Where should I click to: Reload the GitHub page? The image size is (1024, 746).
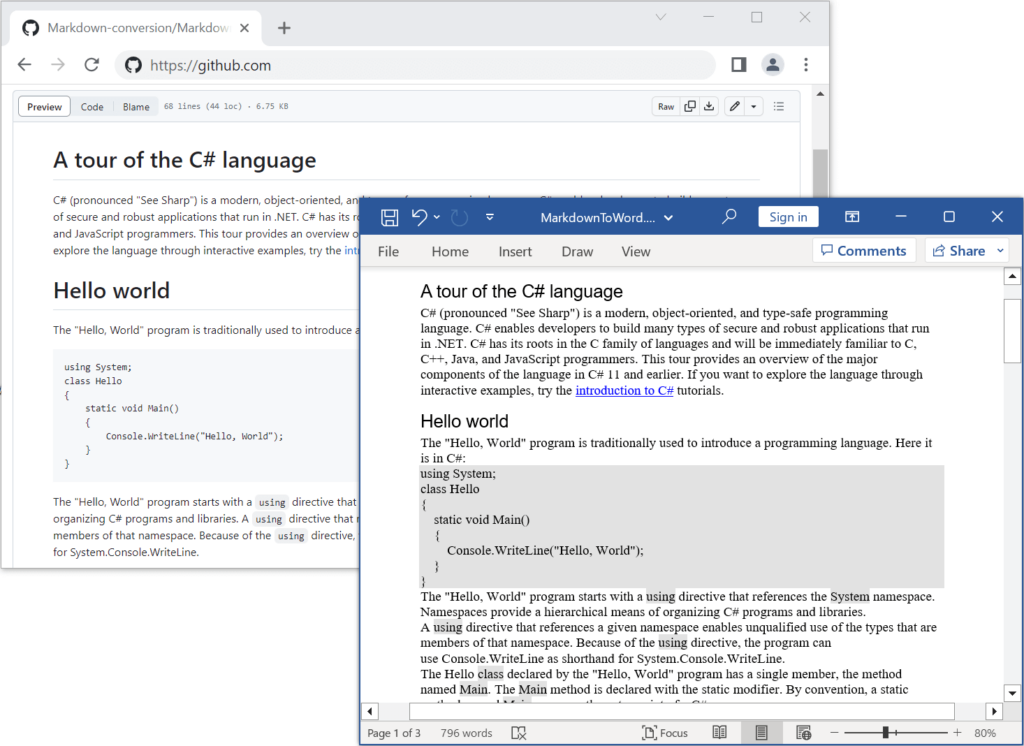92,63
